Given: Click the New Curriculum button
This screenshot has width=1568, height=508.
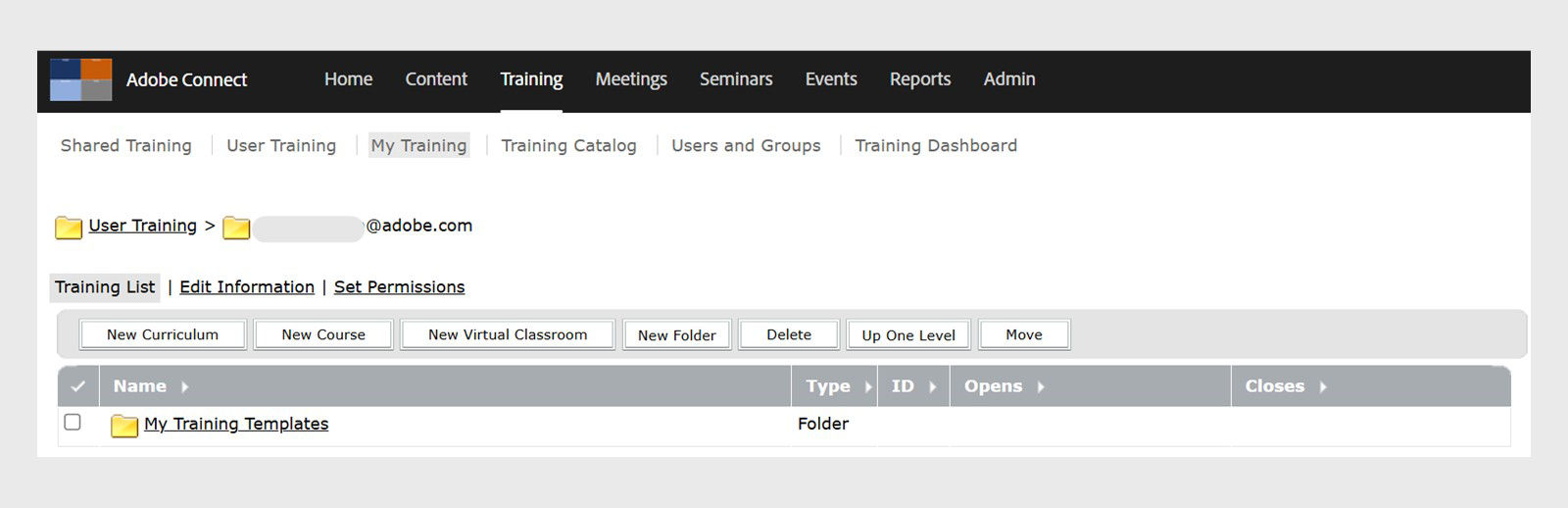Looking at the screenshot, I should (x=163, y=334).
